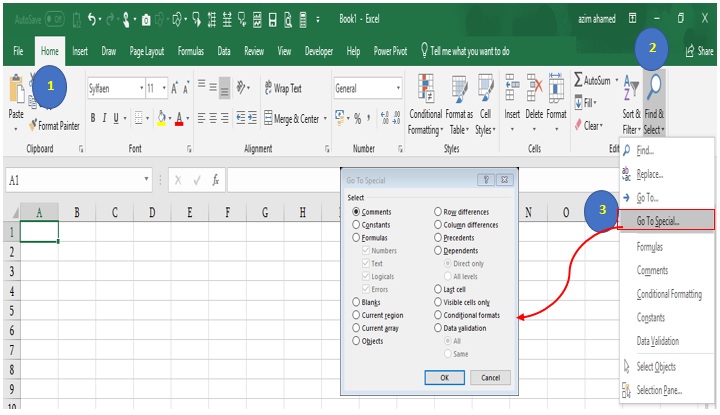Select Current region option

pyautogui.click(x=356, y=314)
